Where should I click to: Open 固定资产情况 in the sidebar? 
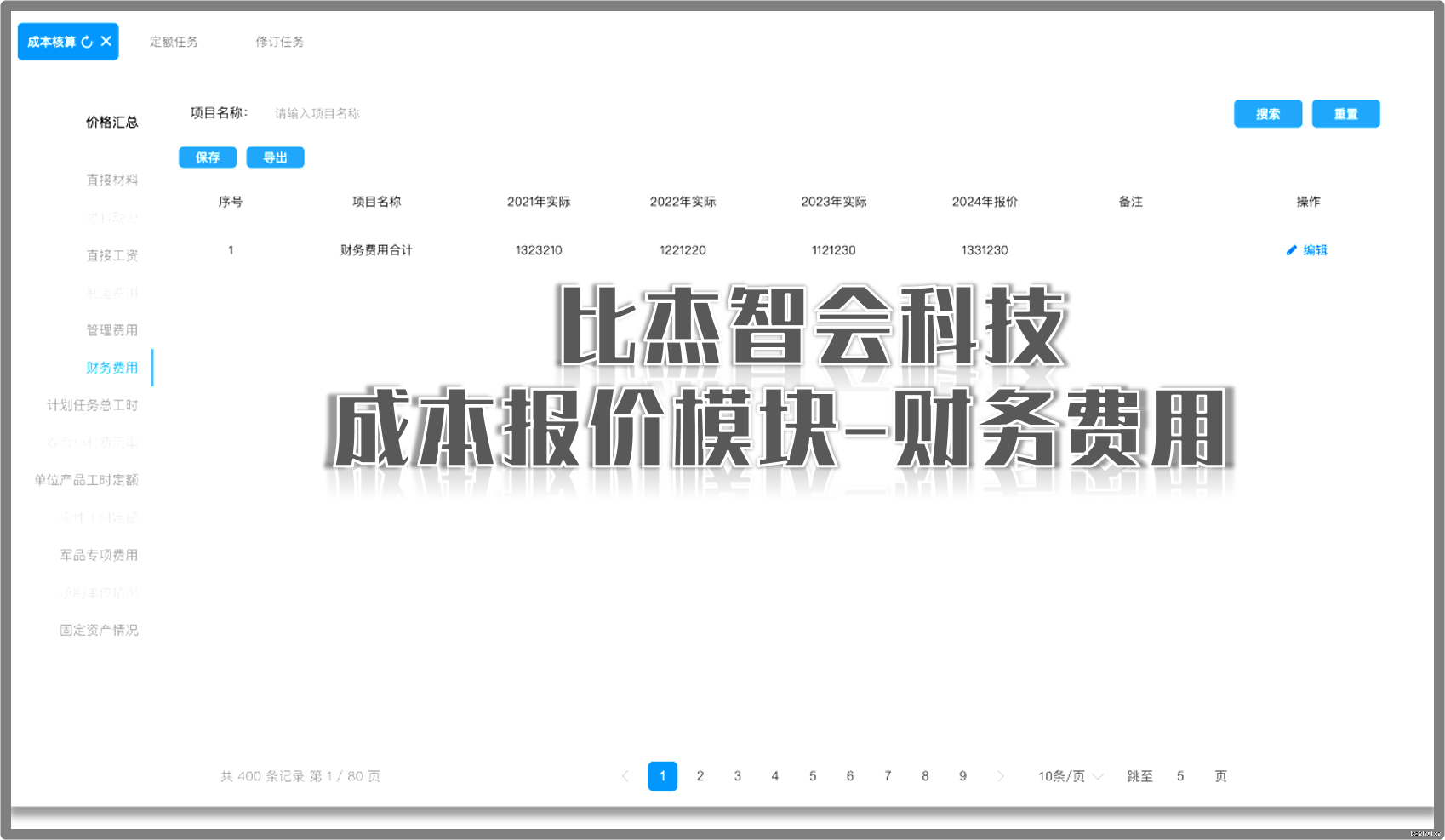click(x=99, y=630)
